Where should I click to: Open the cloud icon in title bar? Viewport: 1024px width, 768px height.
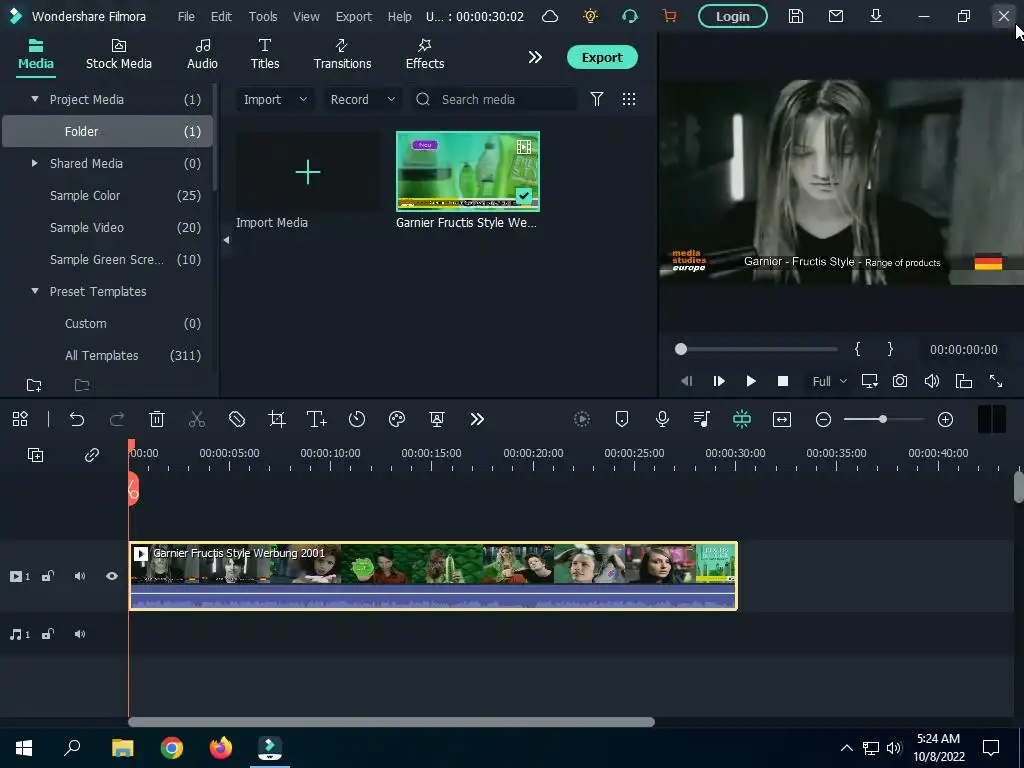click(550, 16)
